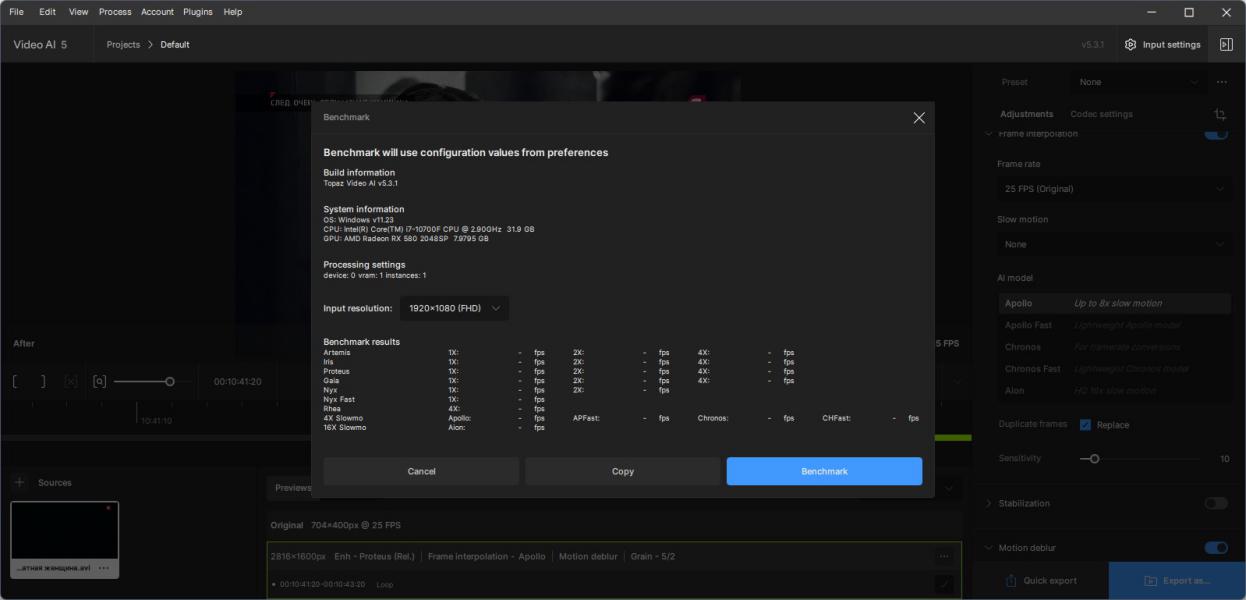Click the Video AI 5 logo

point(40,45)
